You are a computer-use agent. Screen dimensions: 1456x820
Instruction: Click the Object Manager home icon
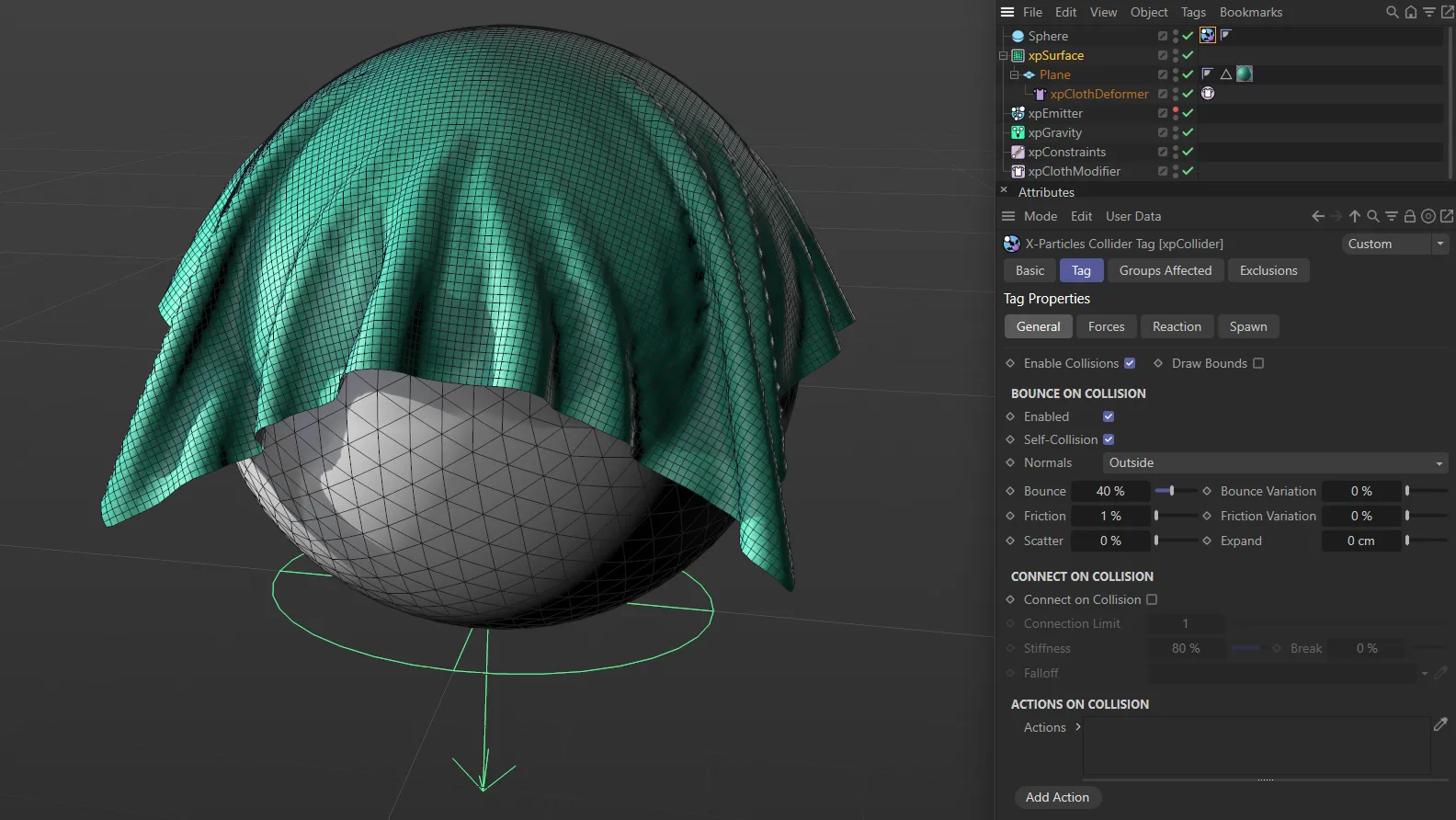click(1411, 12)
